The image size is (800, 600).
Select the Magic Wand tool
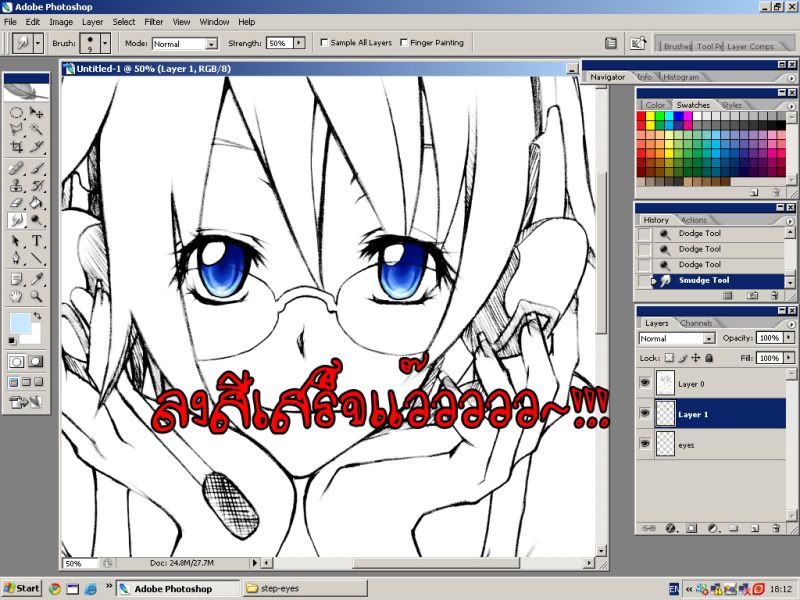point(36,129)
